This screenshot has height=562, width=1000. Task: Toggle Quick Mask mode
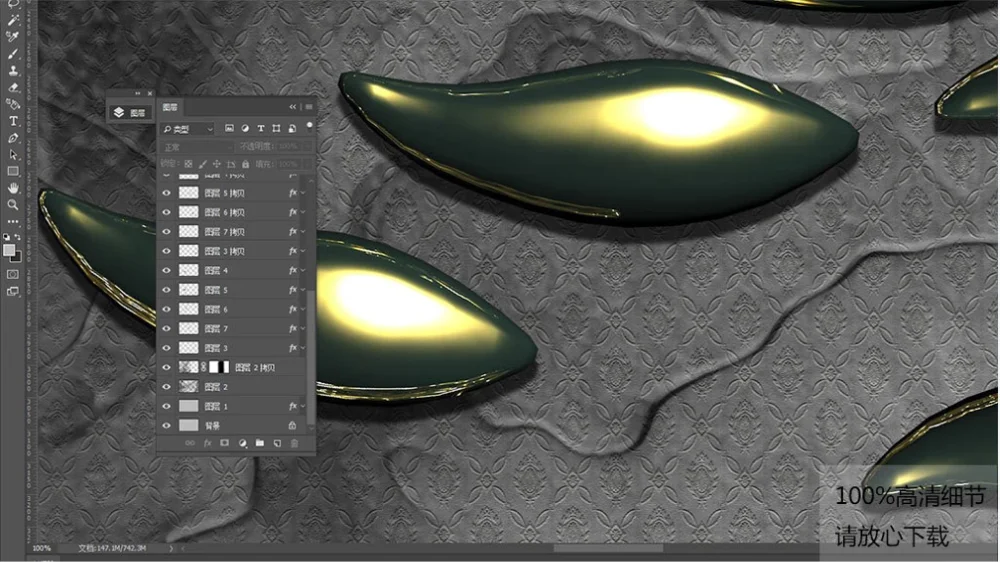[x=13, y=274]
